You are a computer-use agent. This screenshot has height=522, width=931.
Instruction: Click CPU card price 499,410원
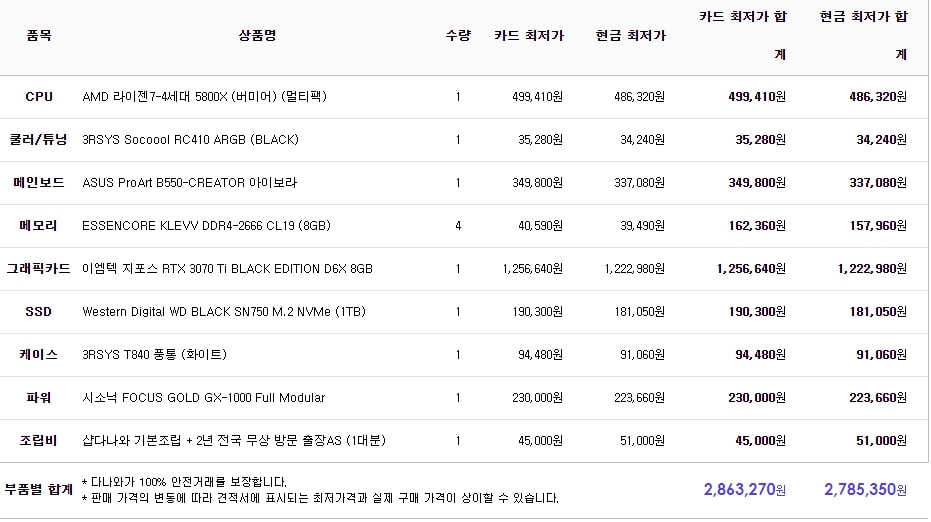pos(537,96)
